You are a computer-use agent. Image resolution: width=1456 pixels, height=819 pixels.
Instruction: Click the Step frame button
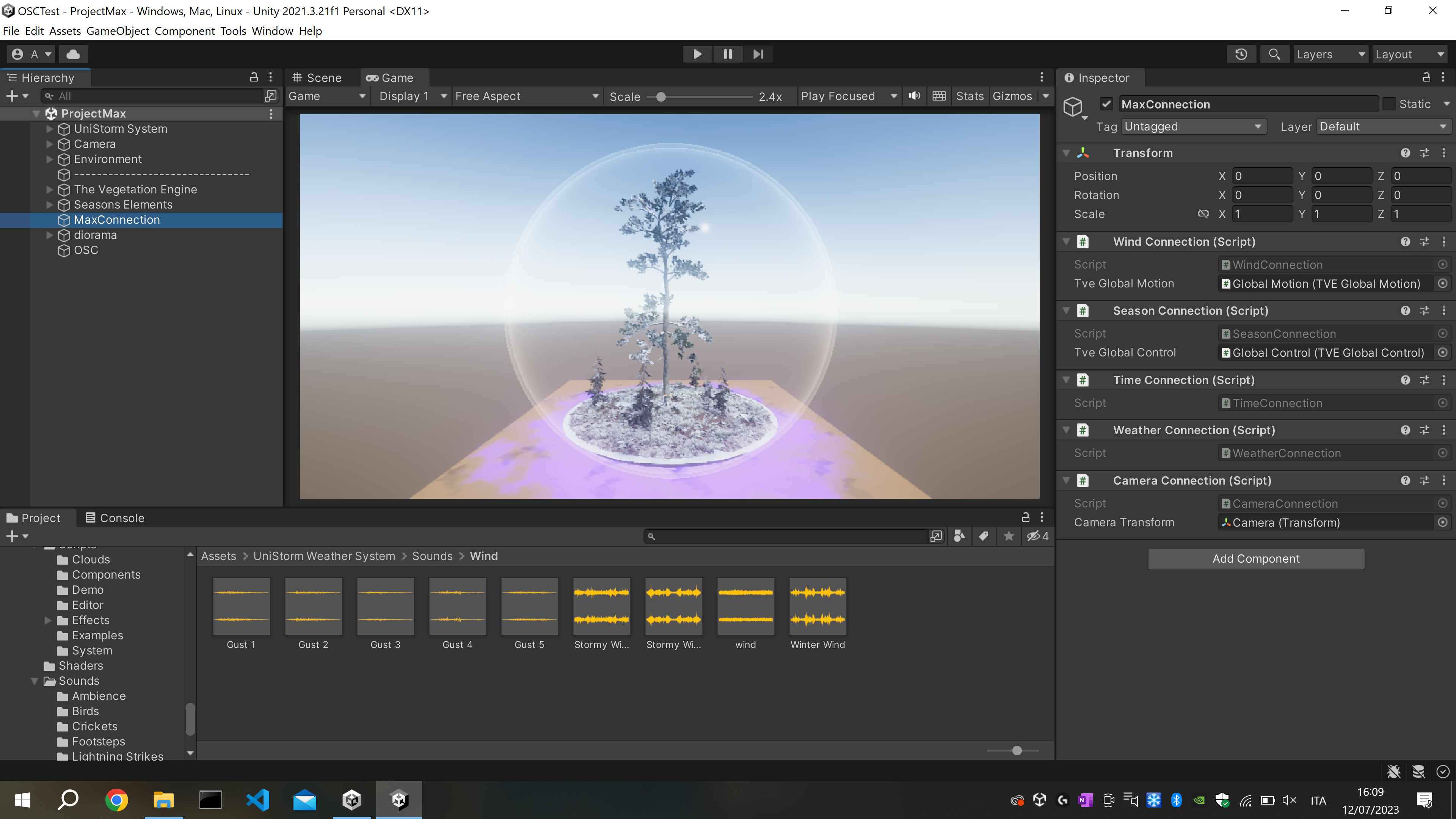[x=758, y=54]
